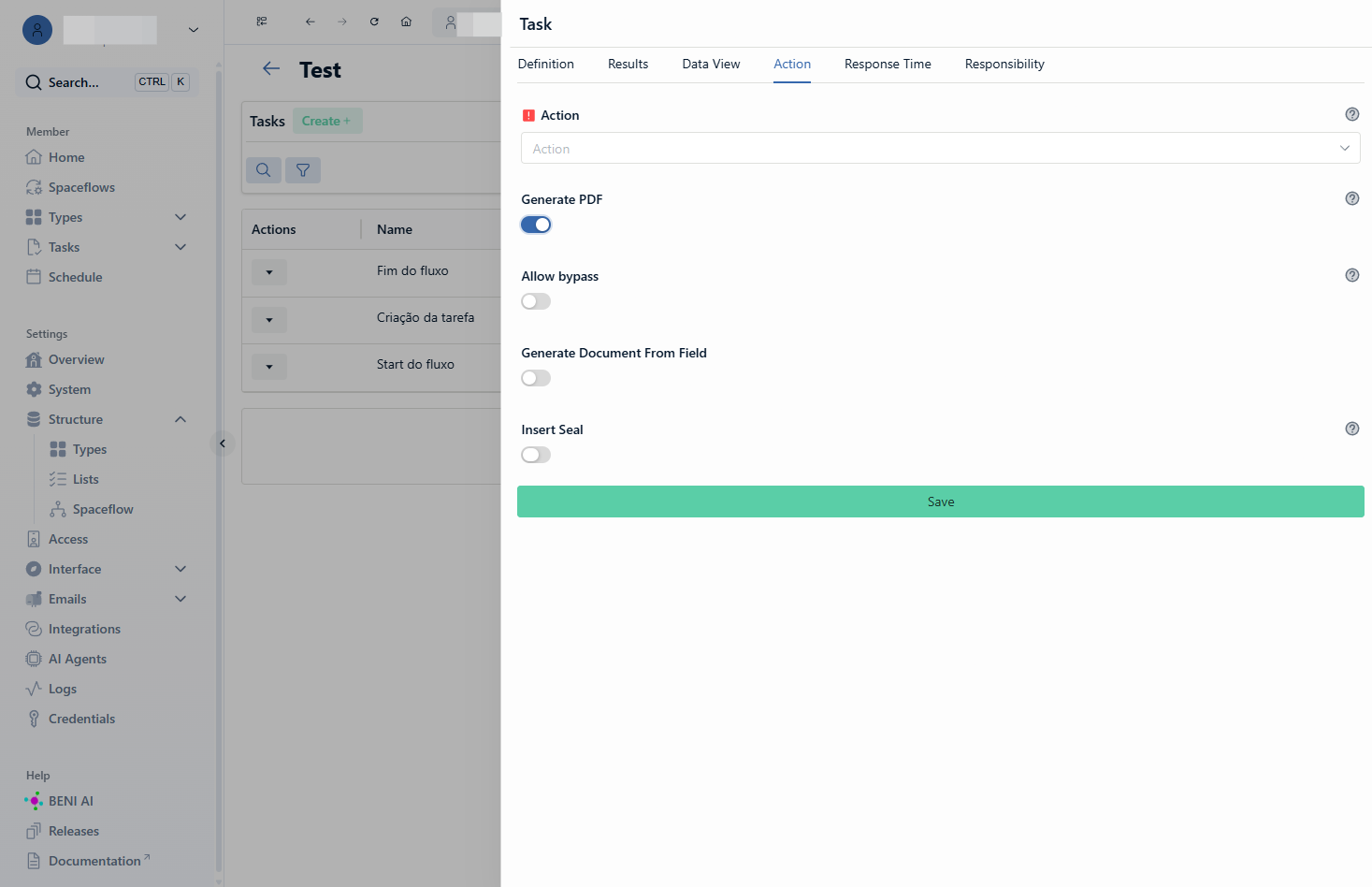Open the Response Time tab
The image size is (1372, 887).
888,64
